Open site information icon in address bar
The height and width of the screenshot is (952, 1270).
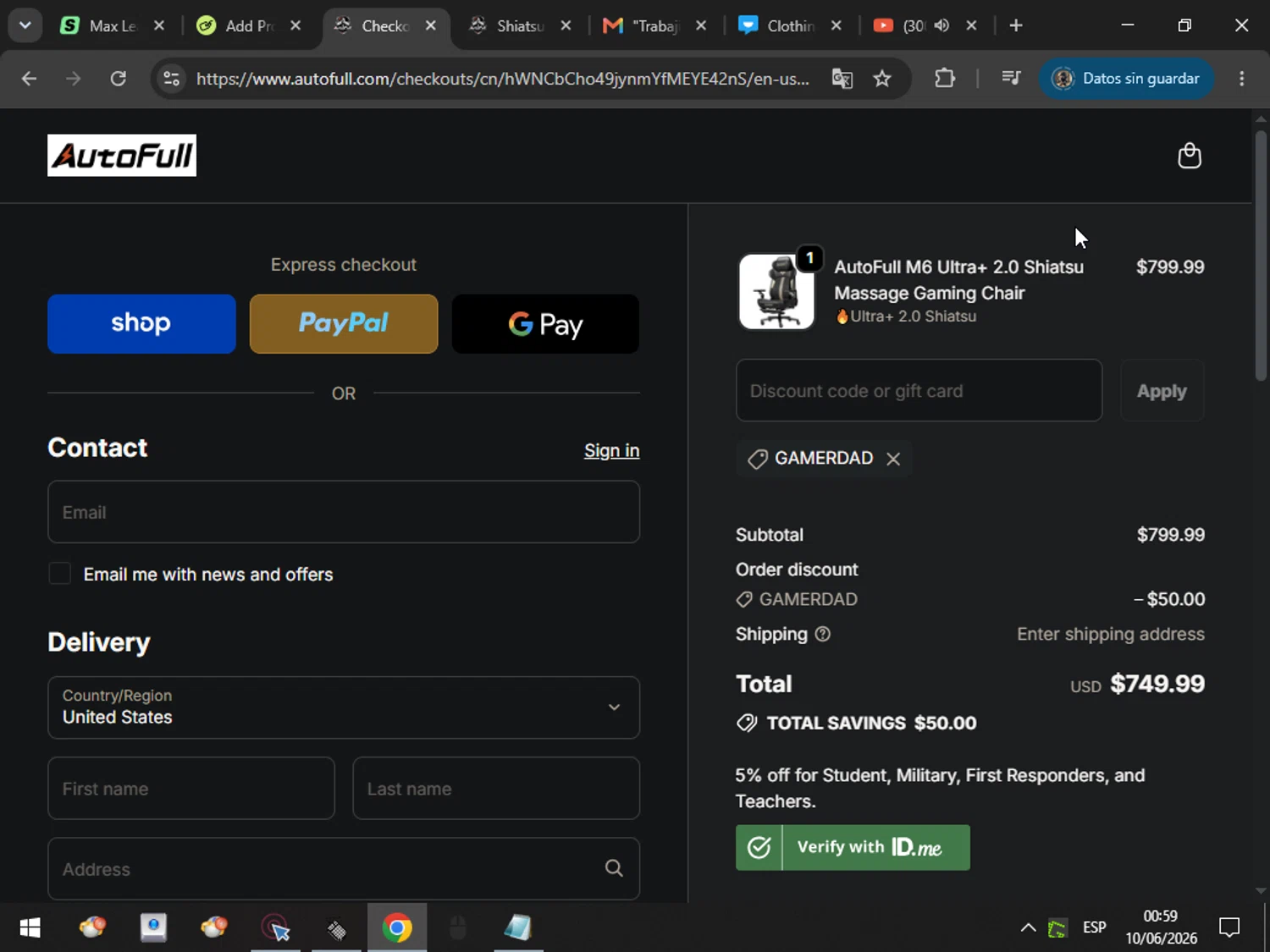point(172,79)
